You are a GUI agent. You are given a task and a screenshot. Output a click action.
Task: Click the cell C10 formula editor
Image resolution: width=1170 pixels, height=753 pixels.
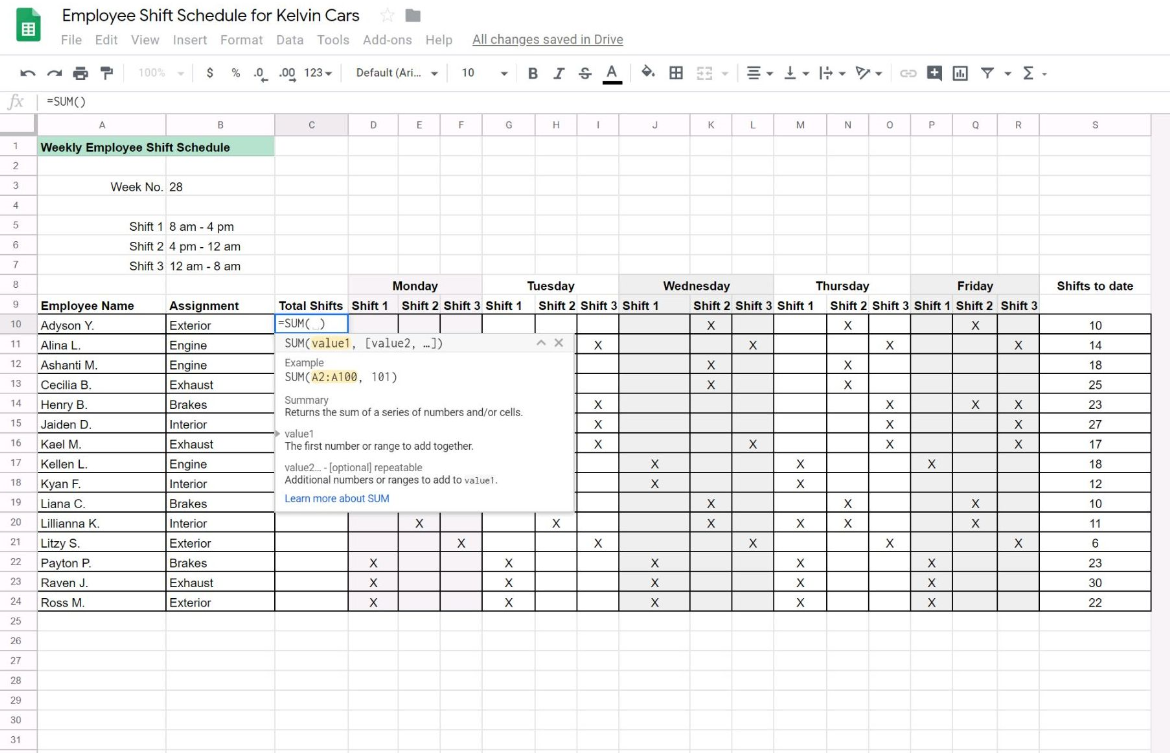(x=311, y=324)
